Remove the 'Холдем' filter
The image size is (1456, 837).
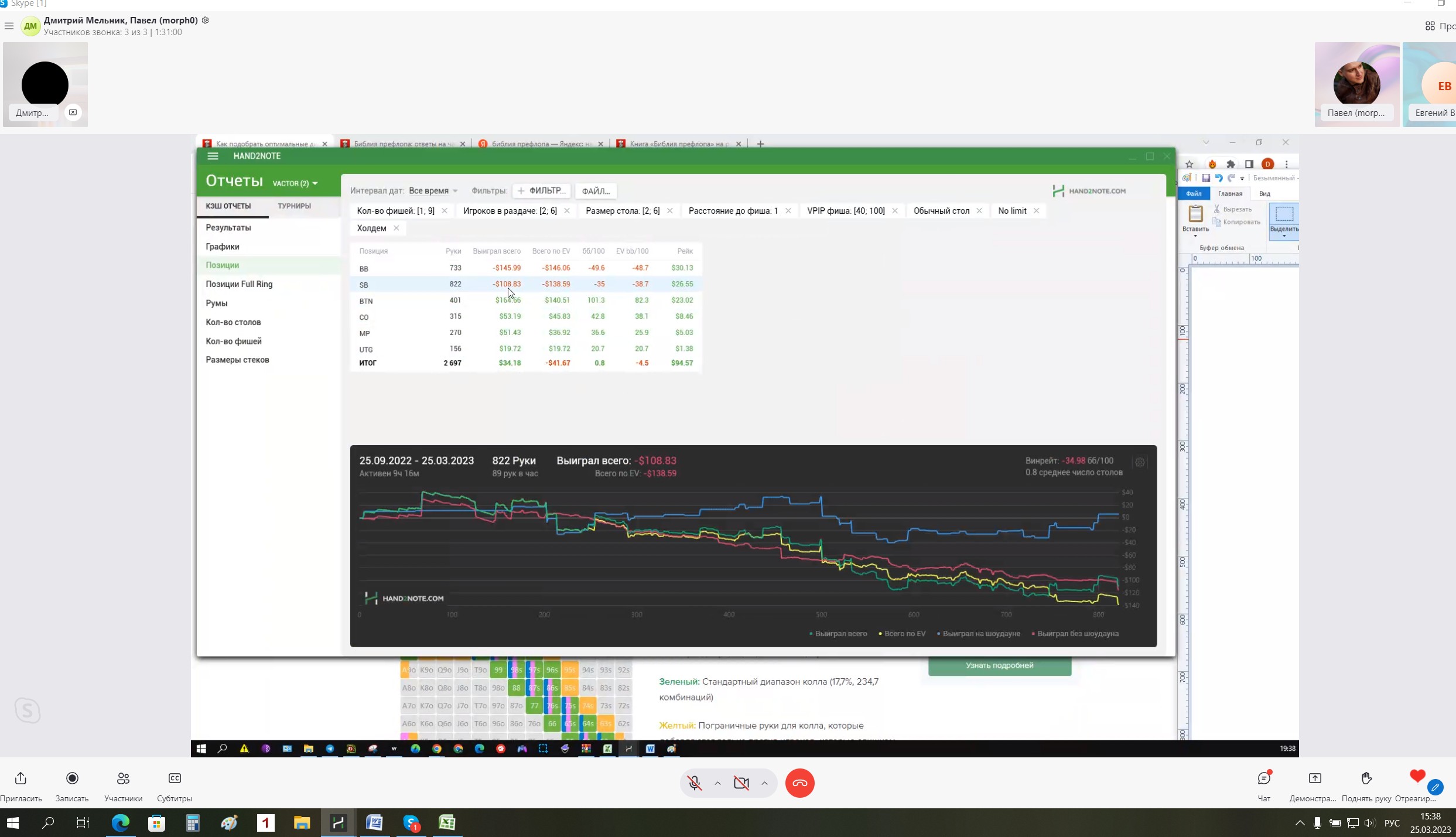tap(397, 228)
